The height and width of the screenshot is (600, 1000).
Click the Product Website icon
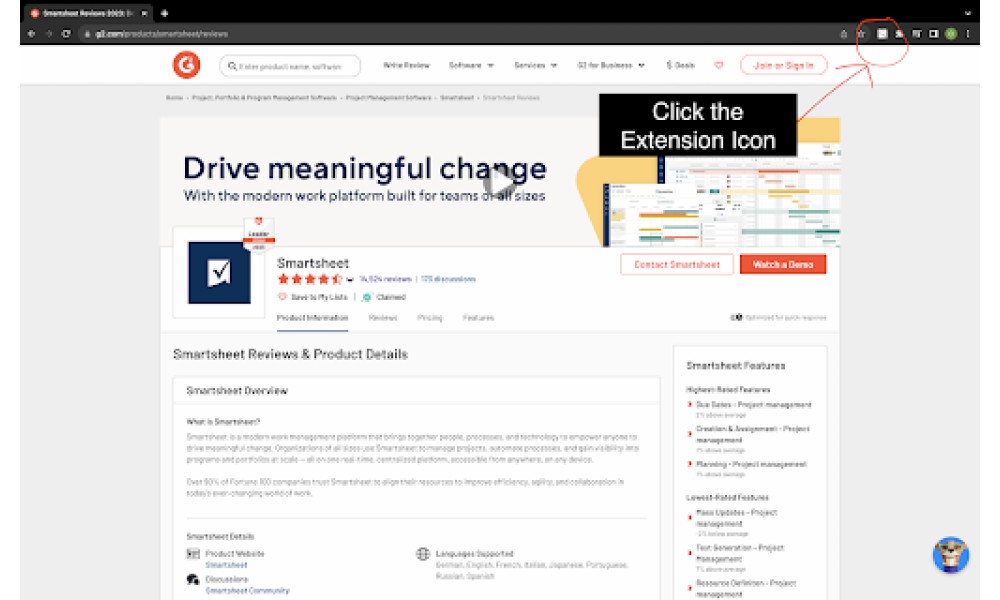[193, 553]
